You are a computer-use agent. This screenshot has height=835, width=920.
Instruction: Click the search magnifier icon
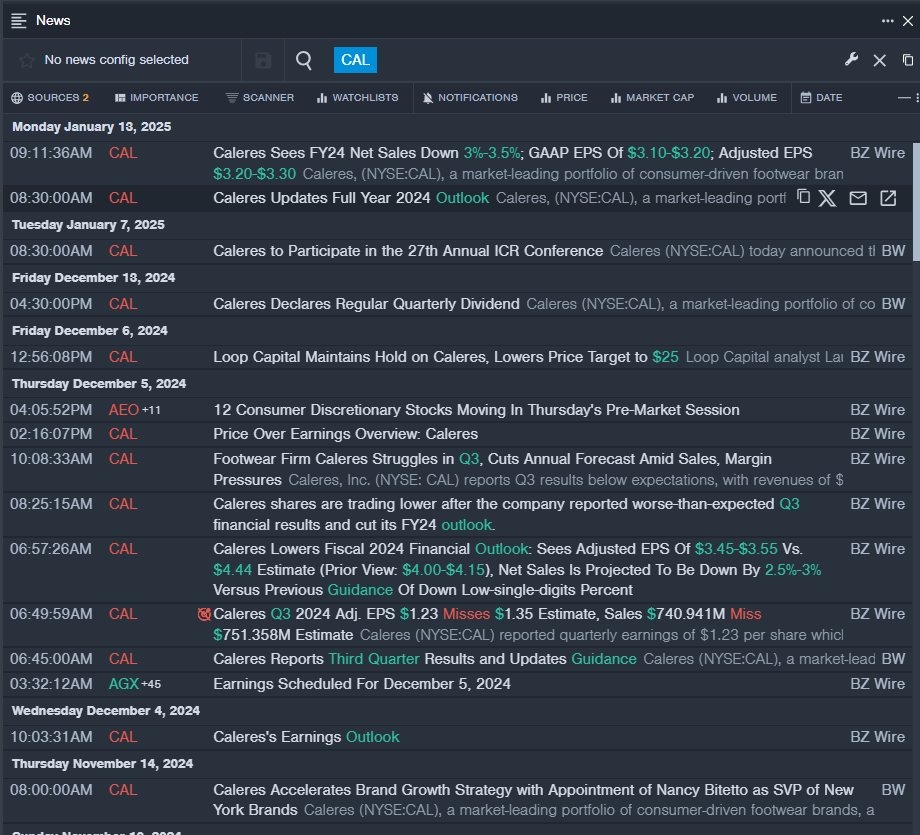click(304, 60)
